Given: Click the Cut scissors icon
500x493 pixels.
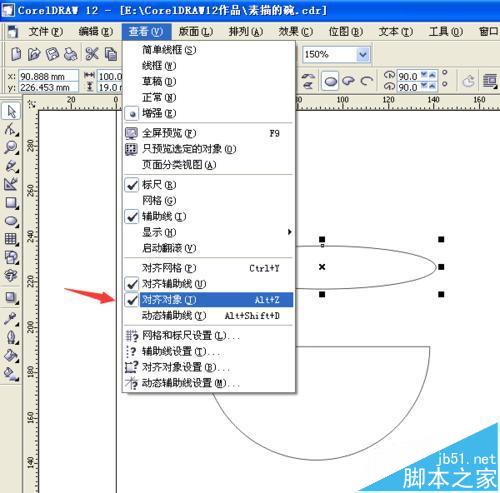Looking at the screenshot, I should click(92, 54).
